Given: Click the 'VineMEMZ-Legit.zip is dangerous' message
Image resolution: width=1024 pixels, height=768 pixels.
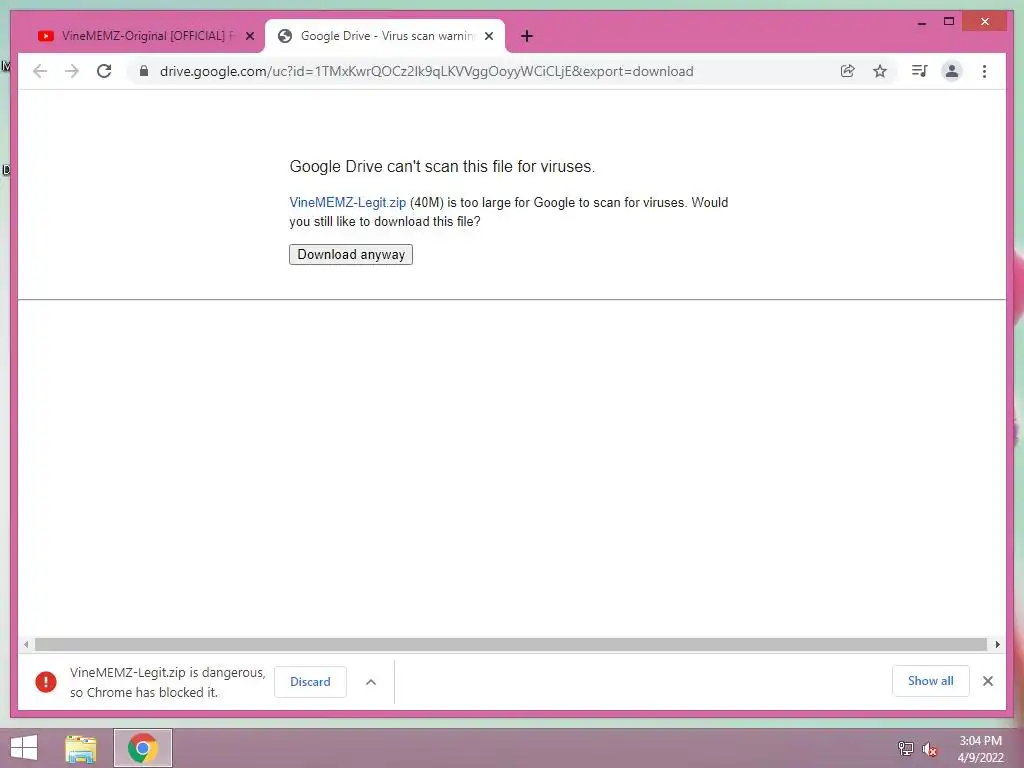Looking at the screenshot, I should pos(168,682).
